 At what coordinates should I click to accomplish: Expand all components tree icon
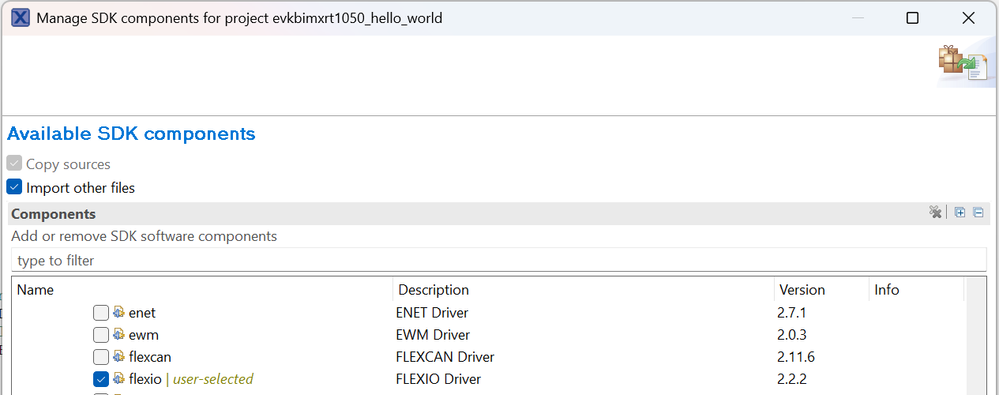959,213
